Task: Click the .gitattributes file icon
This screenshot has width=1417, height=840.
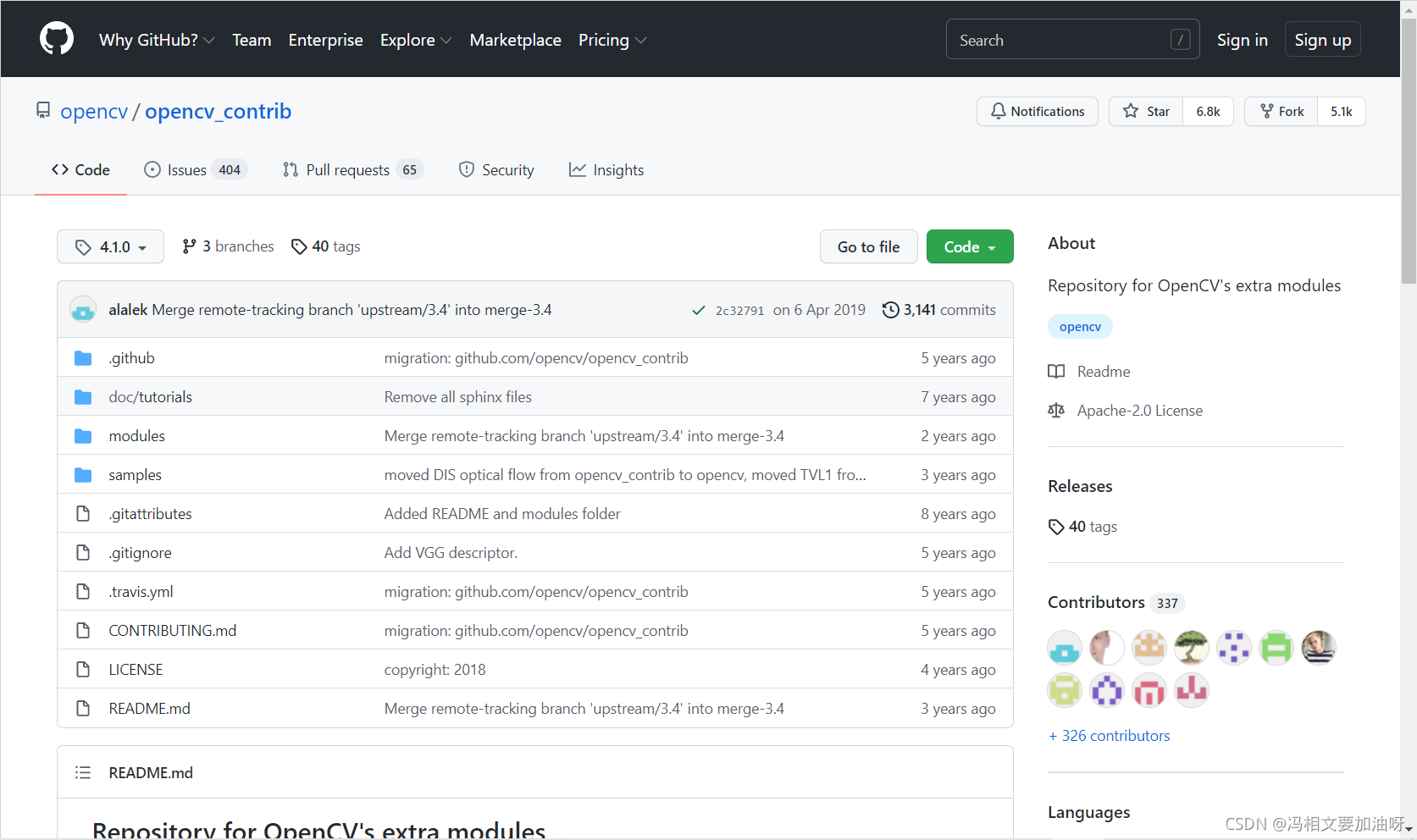Action: pos(83,514)
